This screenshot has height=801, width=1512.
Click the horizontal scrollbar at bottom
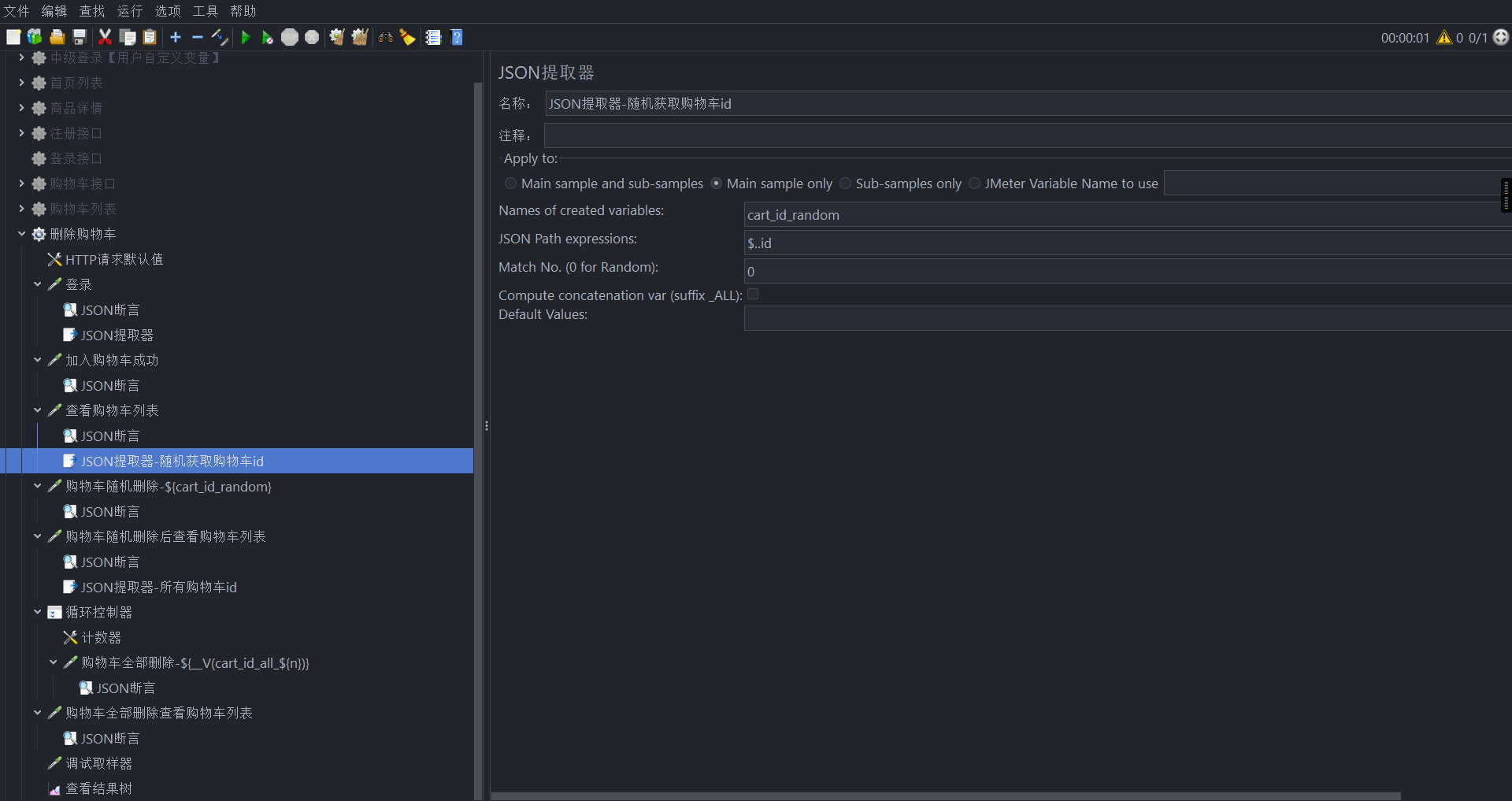(x=946, y=796)
